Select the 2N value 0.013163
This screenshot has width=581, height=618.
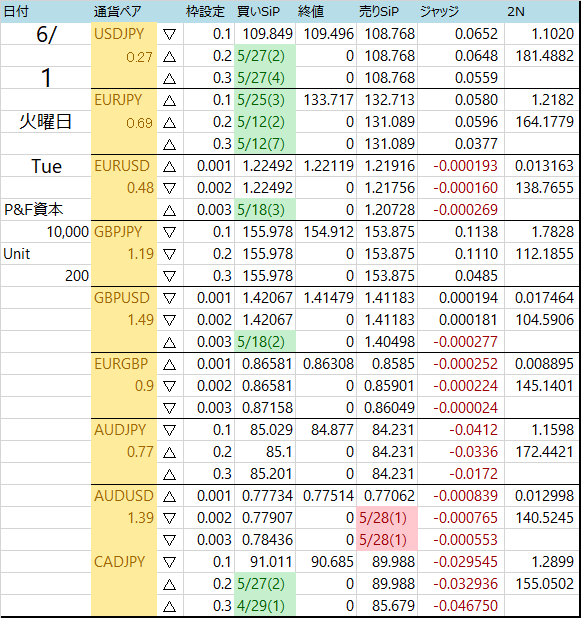542,166
